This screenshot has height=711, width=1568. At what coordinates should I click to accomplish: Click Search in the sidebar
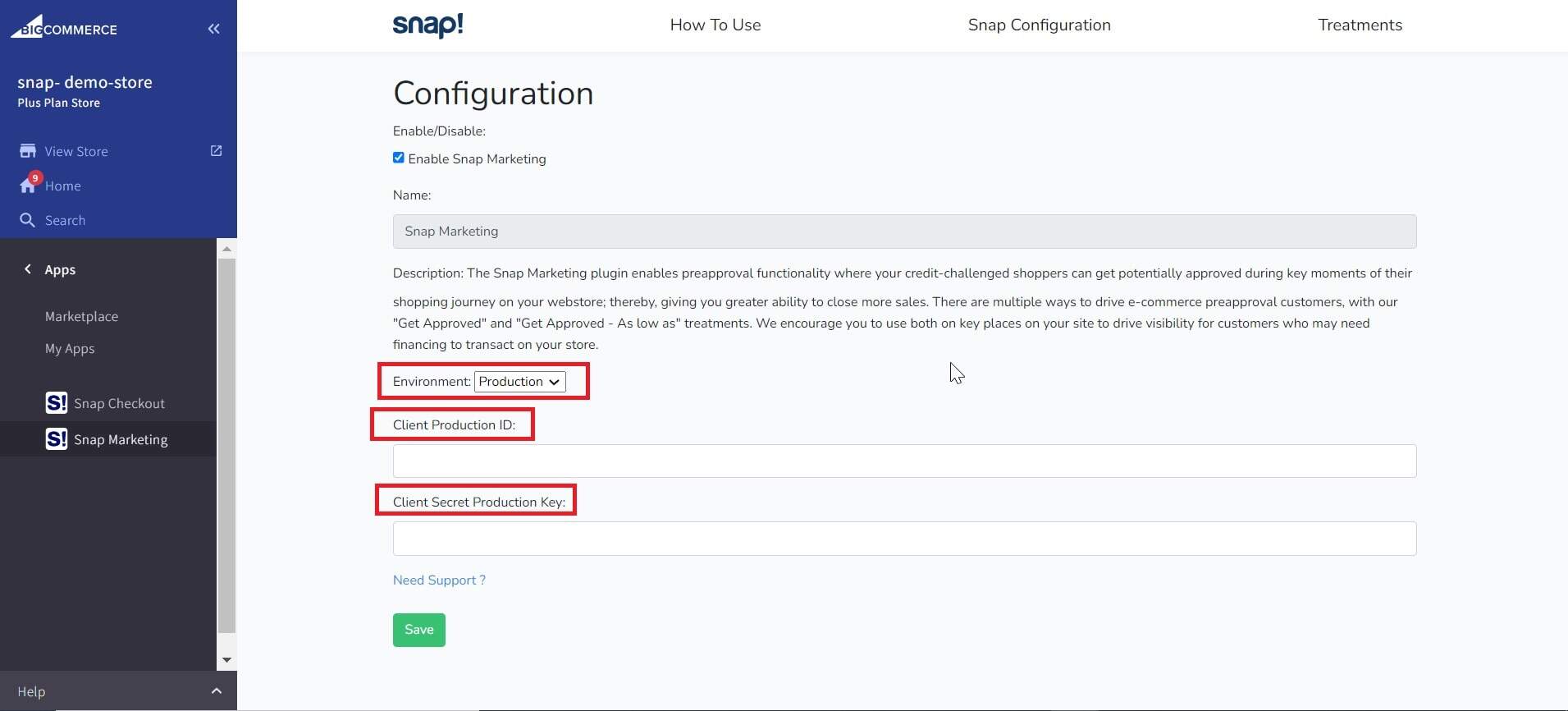pos(65,220)
